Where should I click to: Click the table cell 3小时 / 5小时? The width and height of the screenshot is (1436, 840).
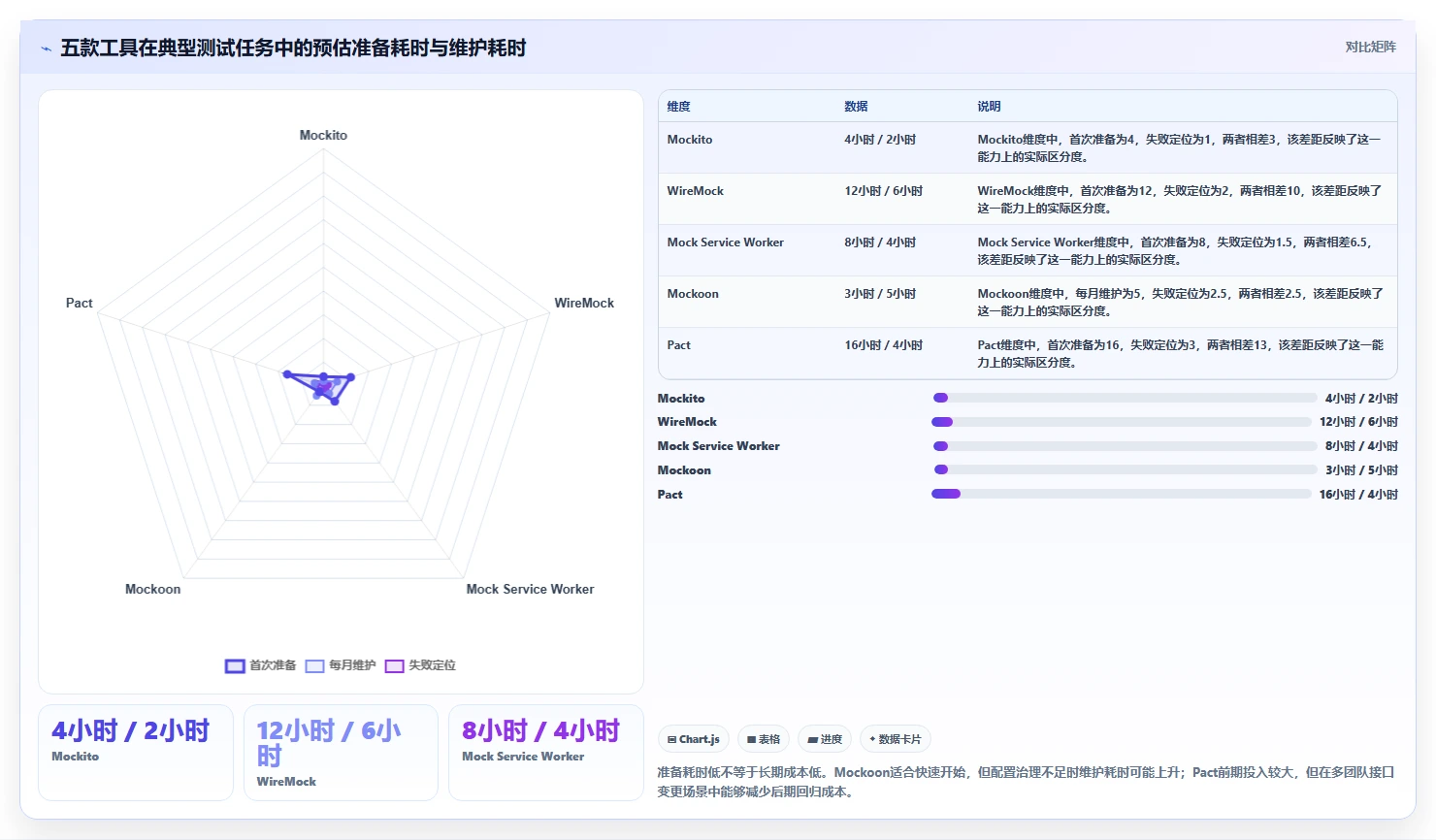click(x=880, y=294)
